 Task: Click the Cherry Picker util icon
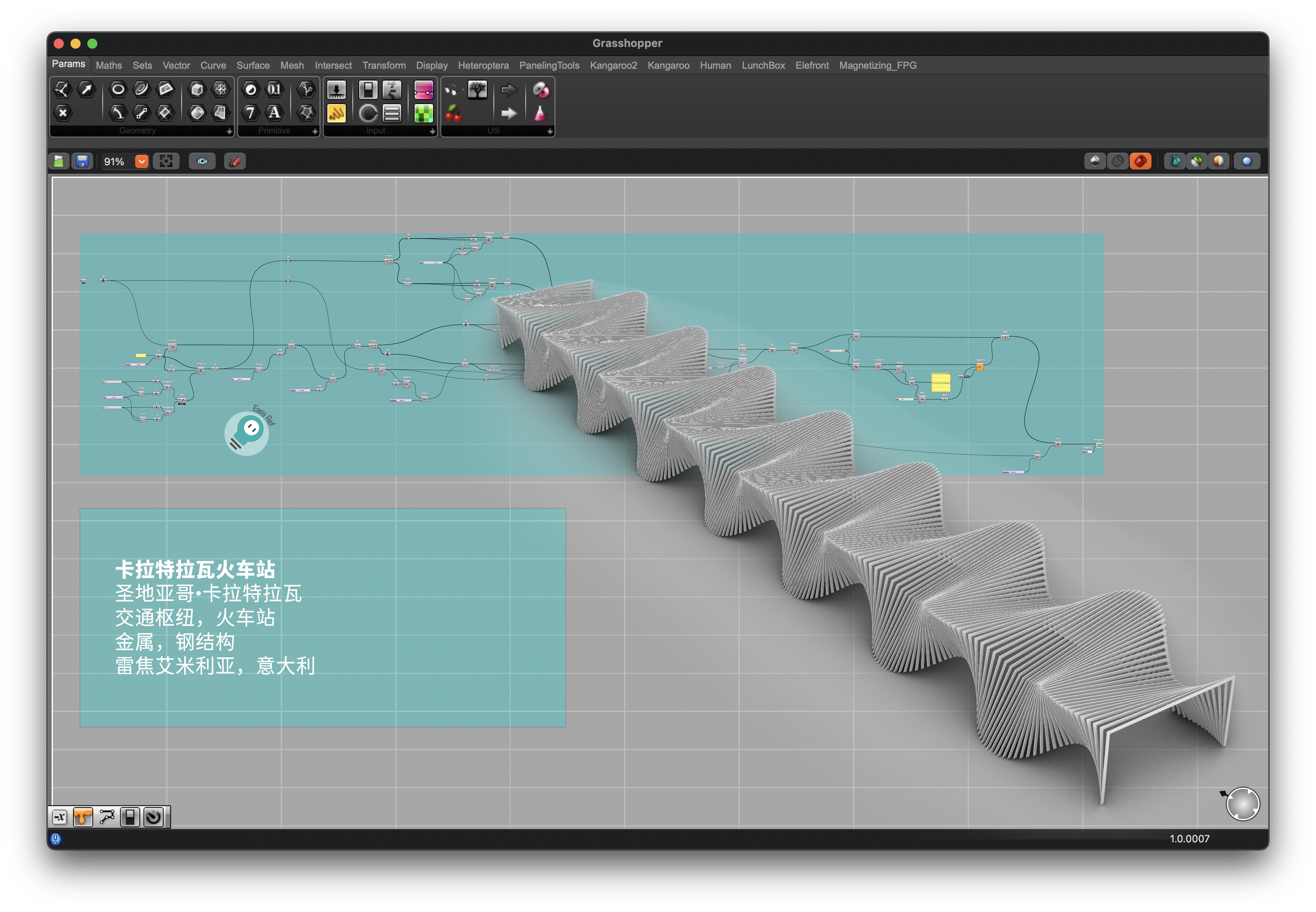453,113
